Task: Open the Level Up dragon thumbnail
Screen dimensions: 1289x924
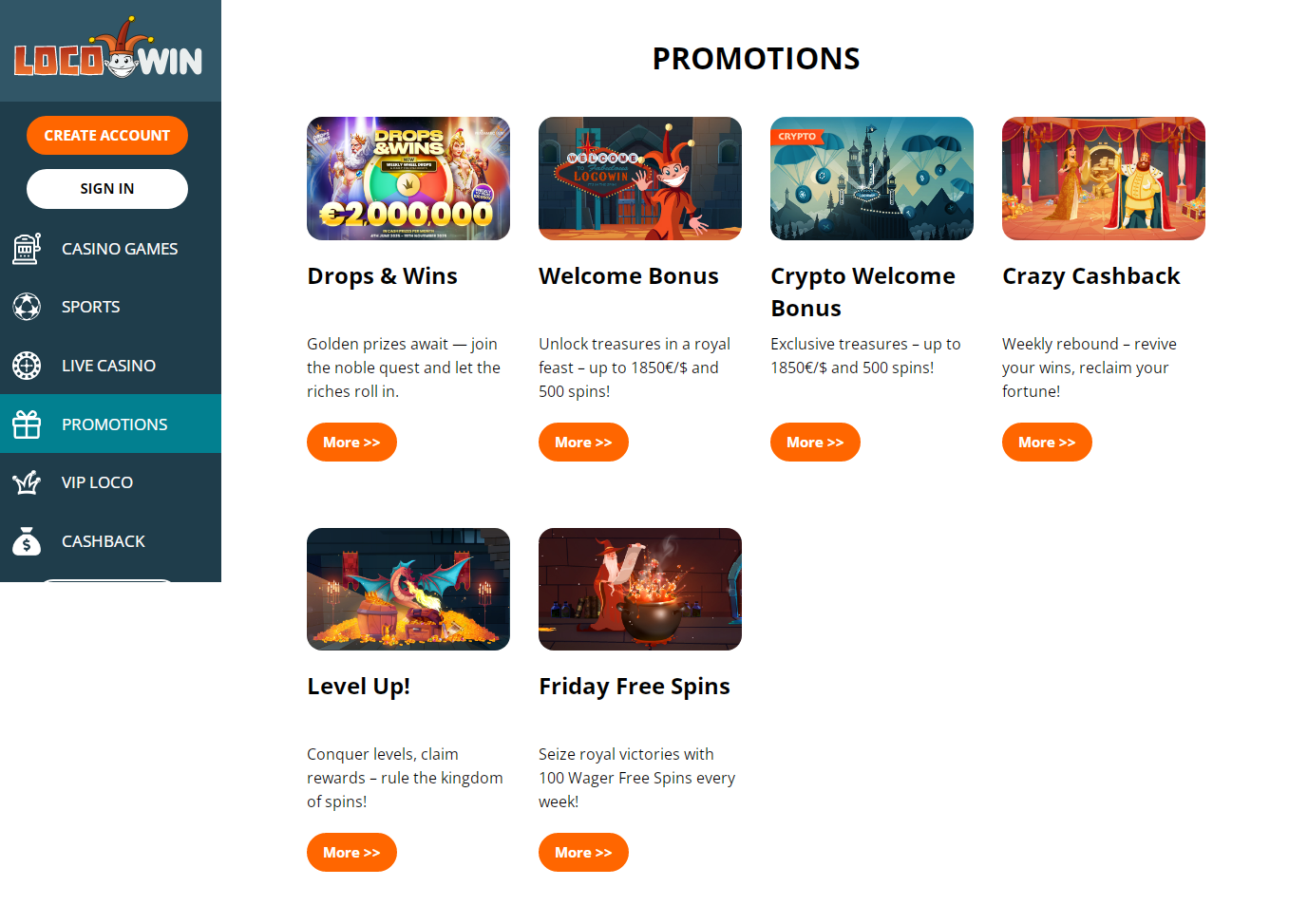Action: tap(408, 589)
